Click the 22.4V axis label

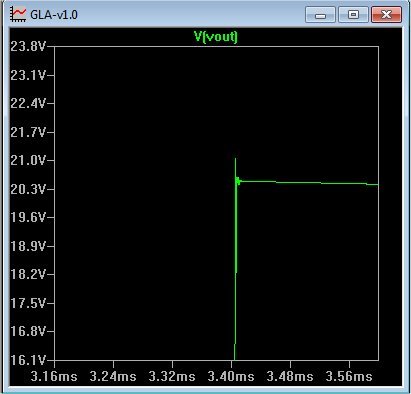click(28, 103)
